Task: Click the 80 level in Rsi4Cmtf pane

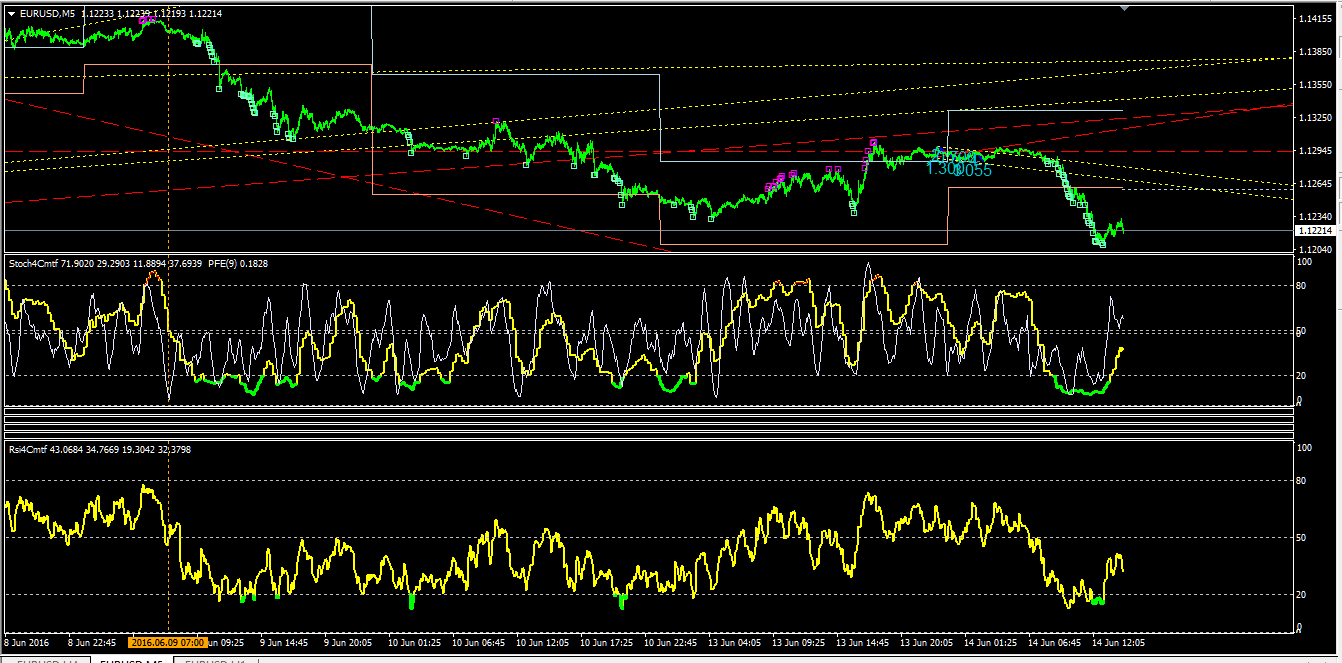Action: [x=1301, y=481]
